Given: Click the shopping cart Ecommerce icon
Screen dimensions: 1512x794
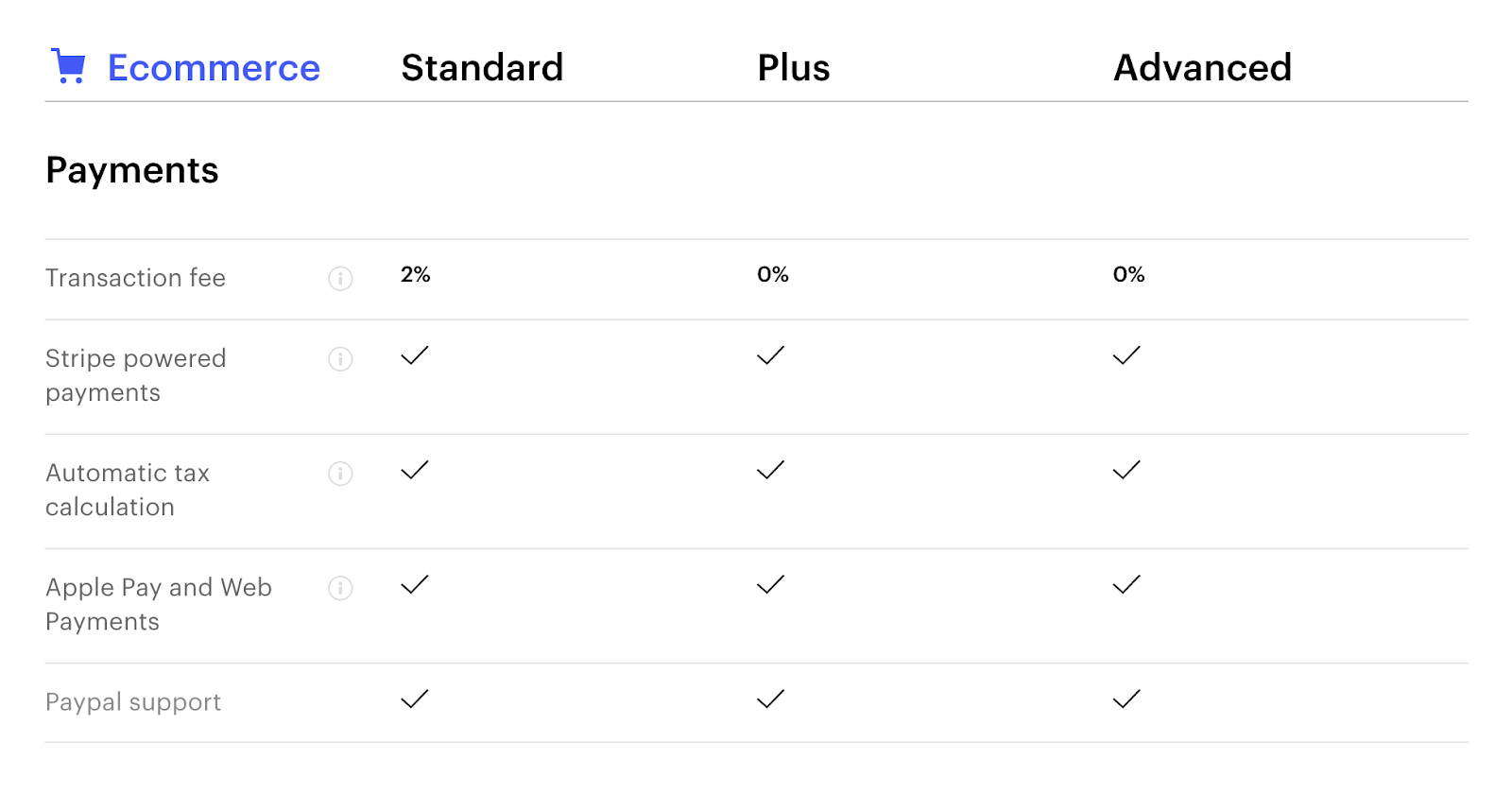Looking at the screenshot, I should (x=68, y=67).
